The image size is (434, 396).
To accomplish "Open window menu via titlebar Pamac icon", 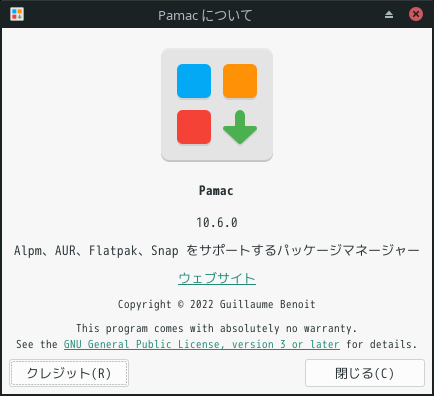I will click(x=17, y=14).
